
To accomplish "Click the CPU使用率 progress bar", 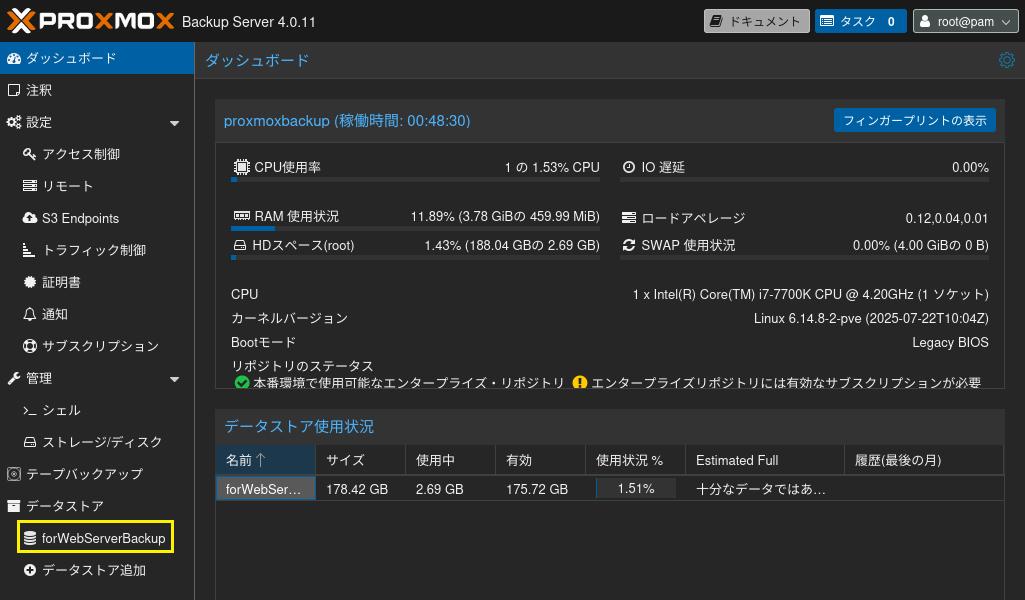I will [415, 180].
